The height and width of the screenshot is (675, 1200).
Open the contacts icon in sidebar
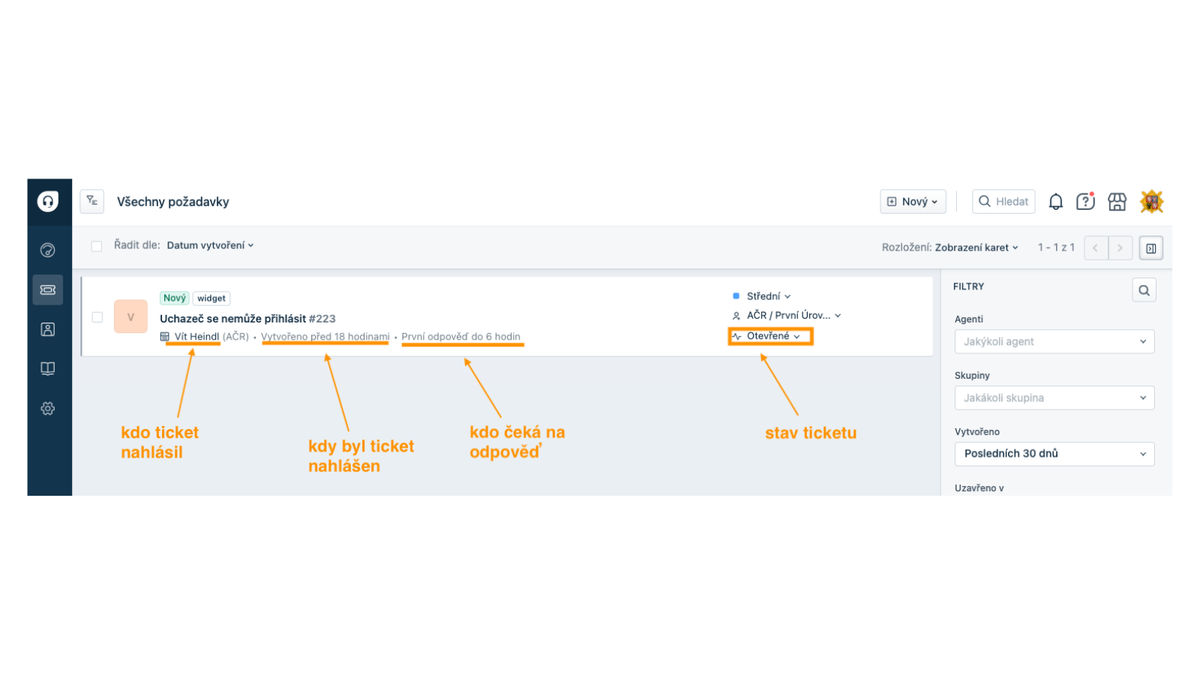tap(47, 329)
